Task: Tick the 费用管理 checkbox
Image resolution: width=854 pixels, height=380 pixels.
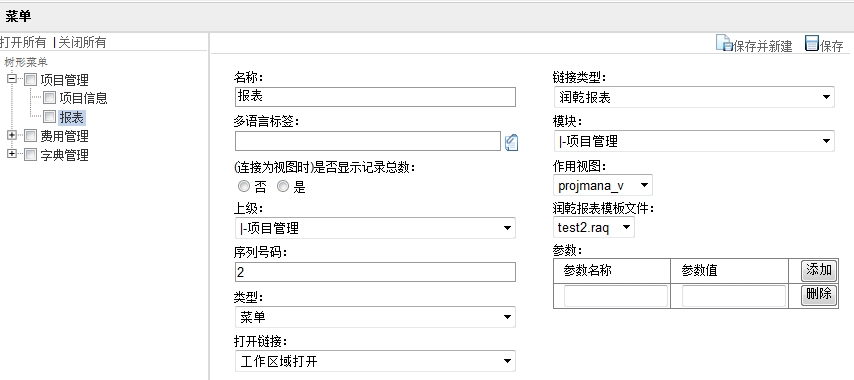Action: click(x=30, y=136)
